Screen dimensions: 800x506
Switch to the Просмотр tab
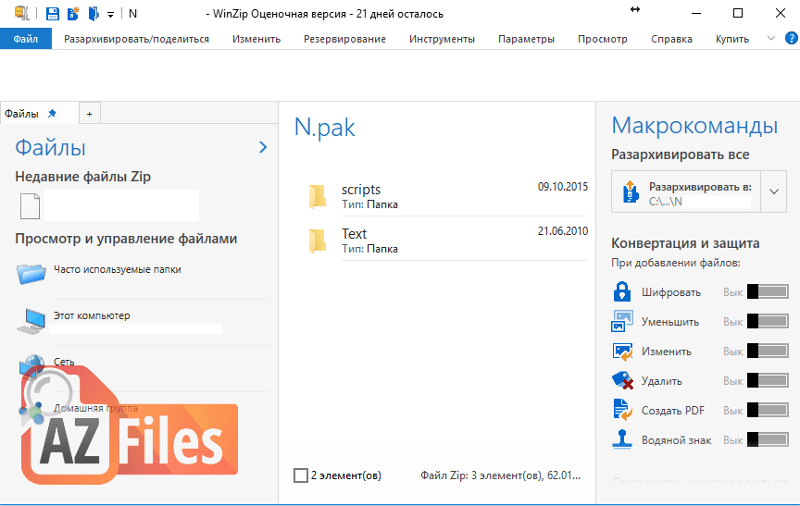tap(603, 39)
